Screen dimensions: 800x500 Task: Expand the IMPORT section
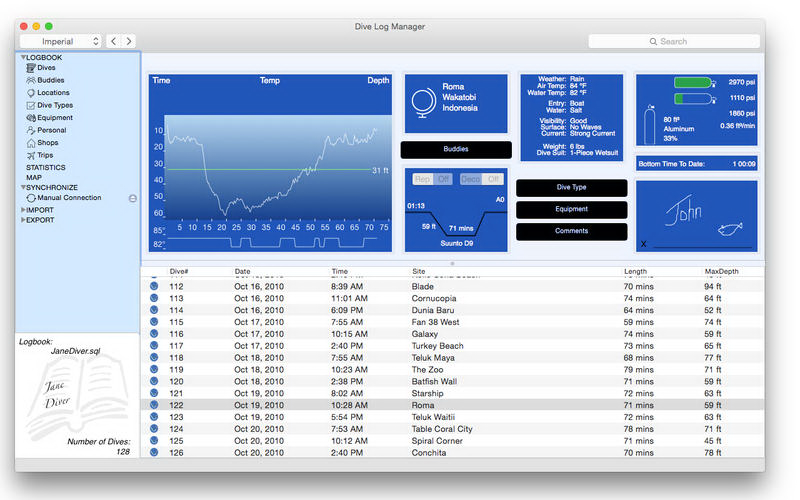23,210
